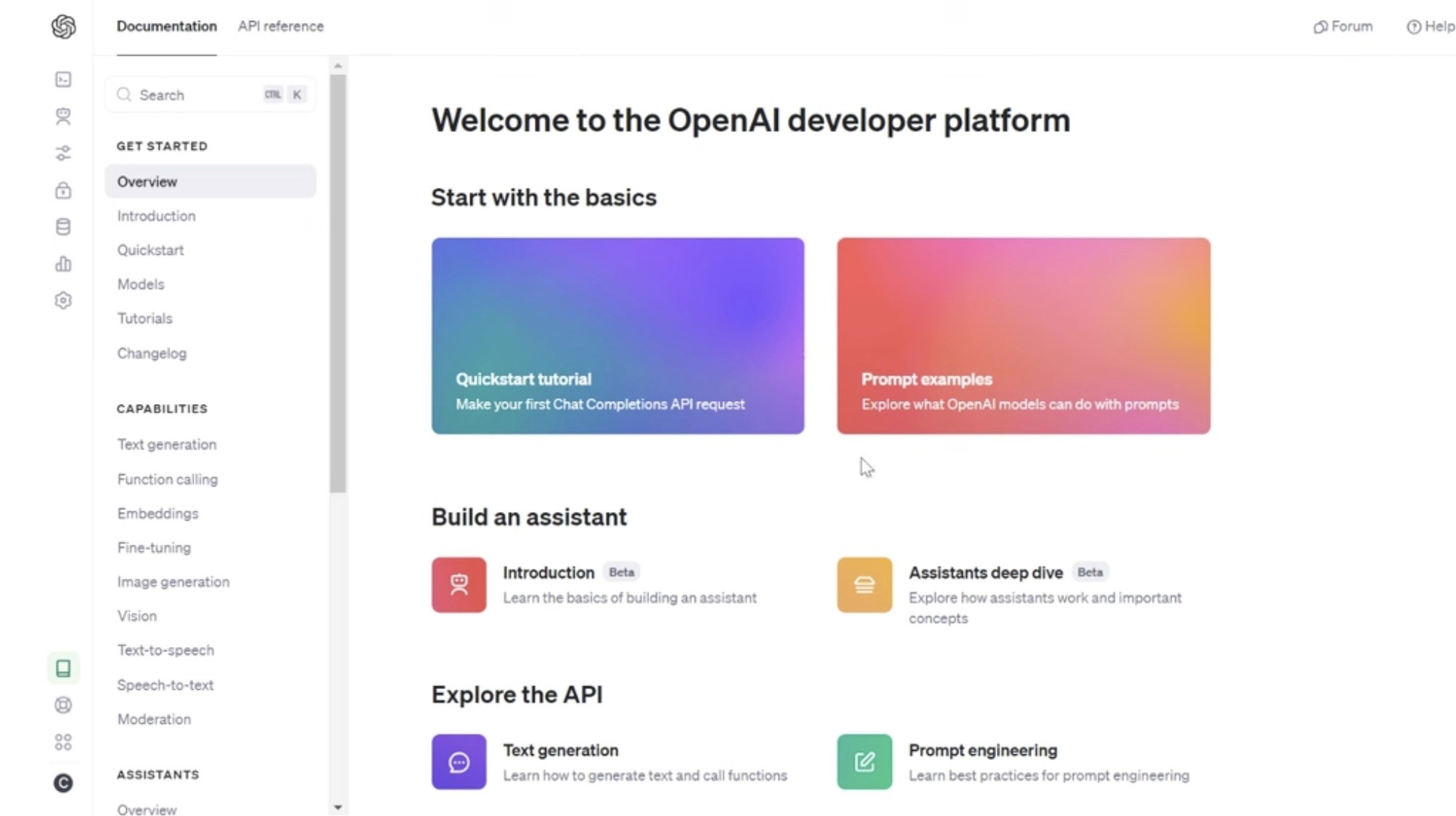This screenshot has height=816, width=1456.
Task: Click the sidebar scrollbar down arrow
Action: pos(337,807)
